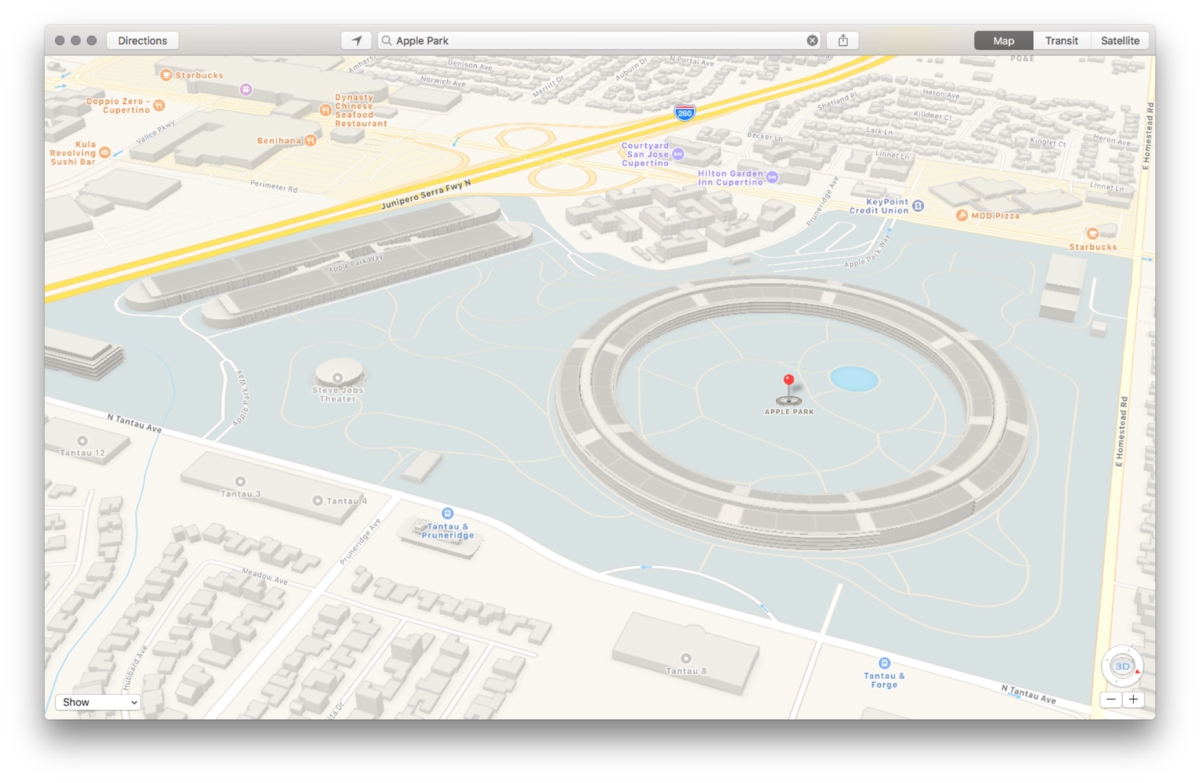Switch to the Transit view tab
This screenshot has height=783, width=1200.
pos(1062,41)
